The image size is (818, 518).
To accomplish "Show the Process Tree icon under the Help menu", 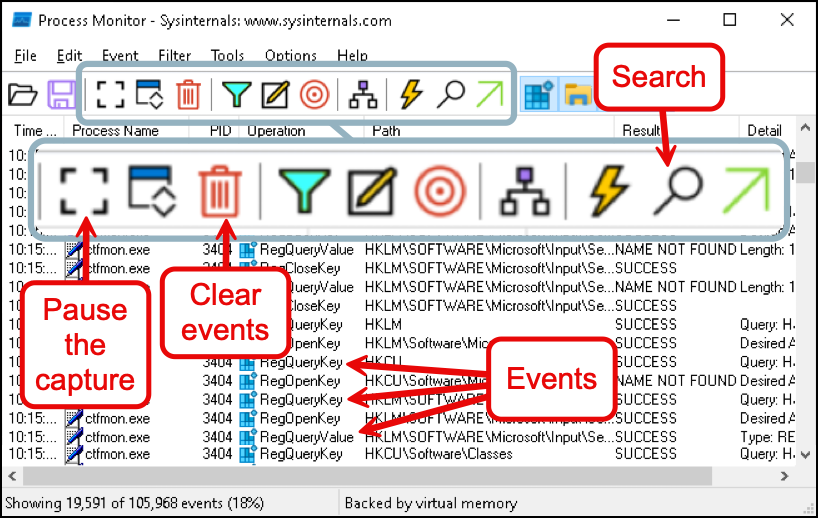I will tap(363, 95).
